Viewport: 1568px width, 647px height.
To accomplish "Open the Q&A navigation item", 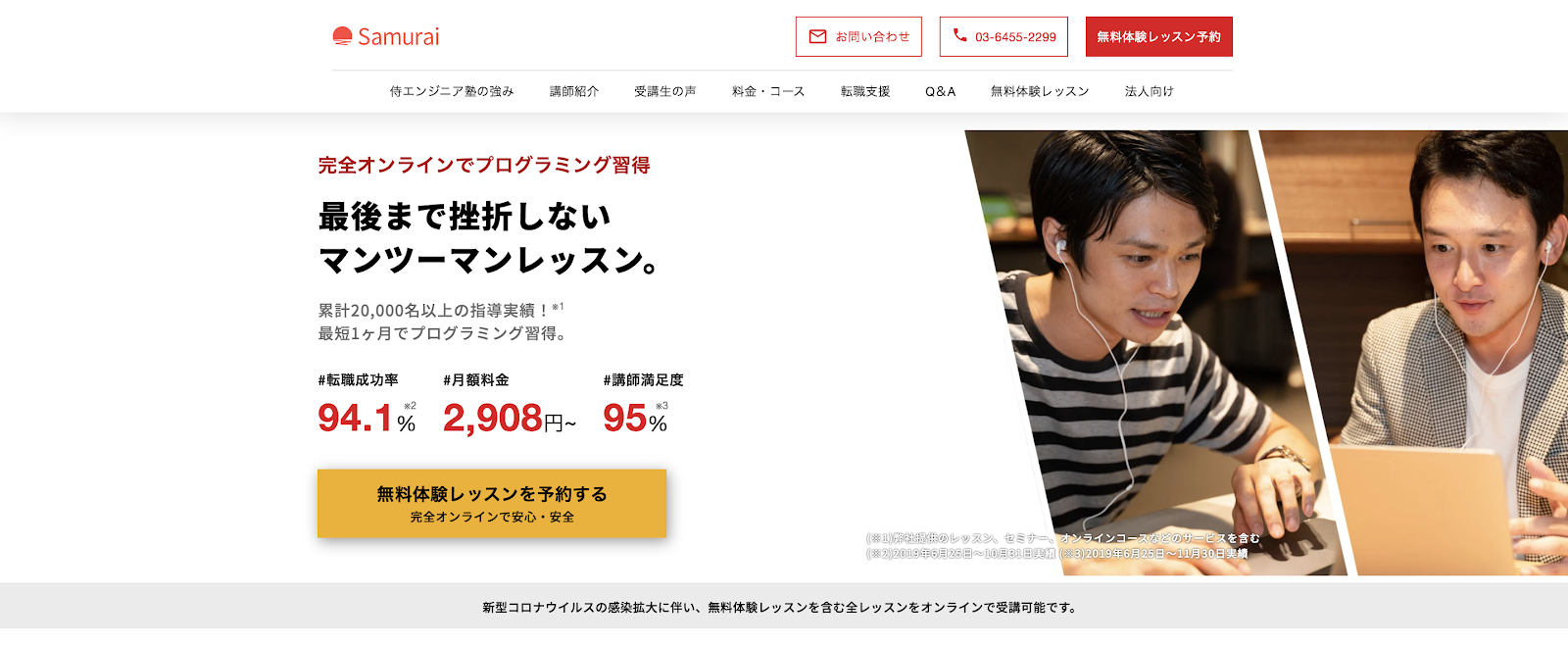I will point(940,91).
